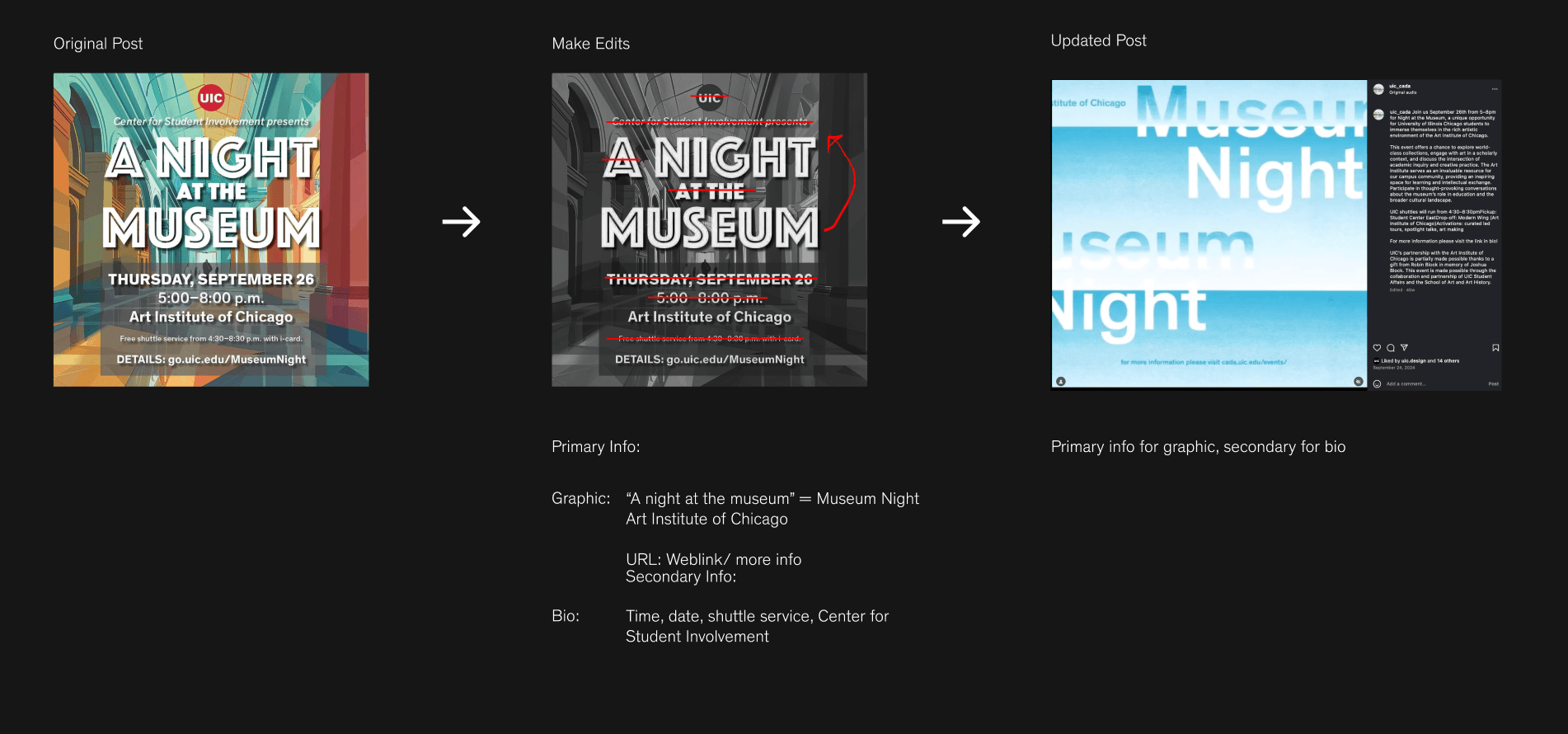Like the post with the heart icon
The height and width of the screenshot is (734, 1568).
[x=1377, y=348]
